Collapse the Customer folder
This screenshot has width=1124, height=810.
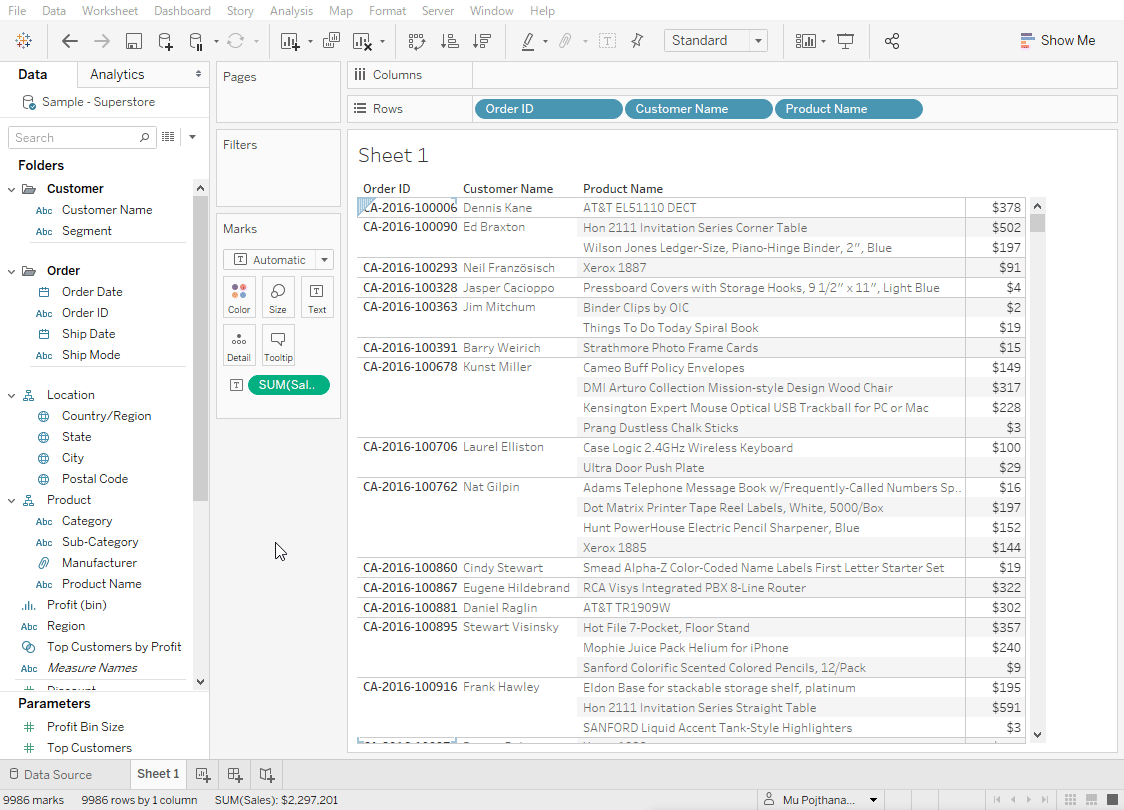pyautogui.click(x=11, y=189)
